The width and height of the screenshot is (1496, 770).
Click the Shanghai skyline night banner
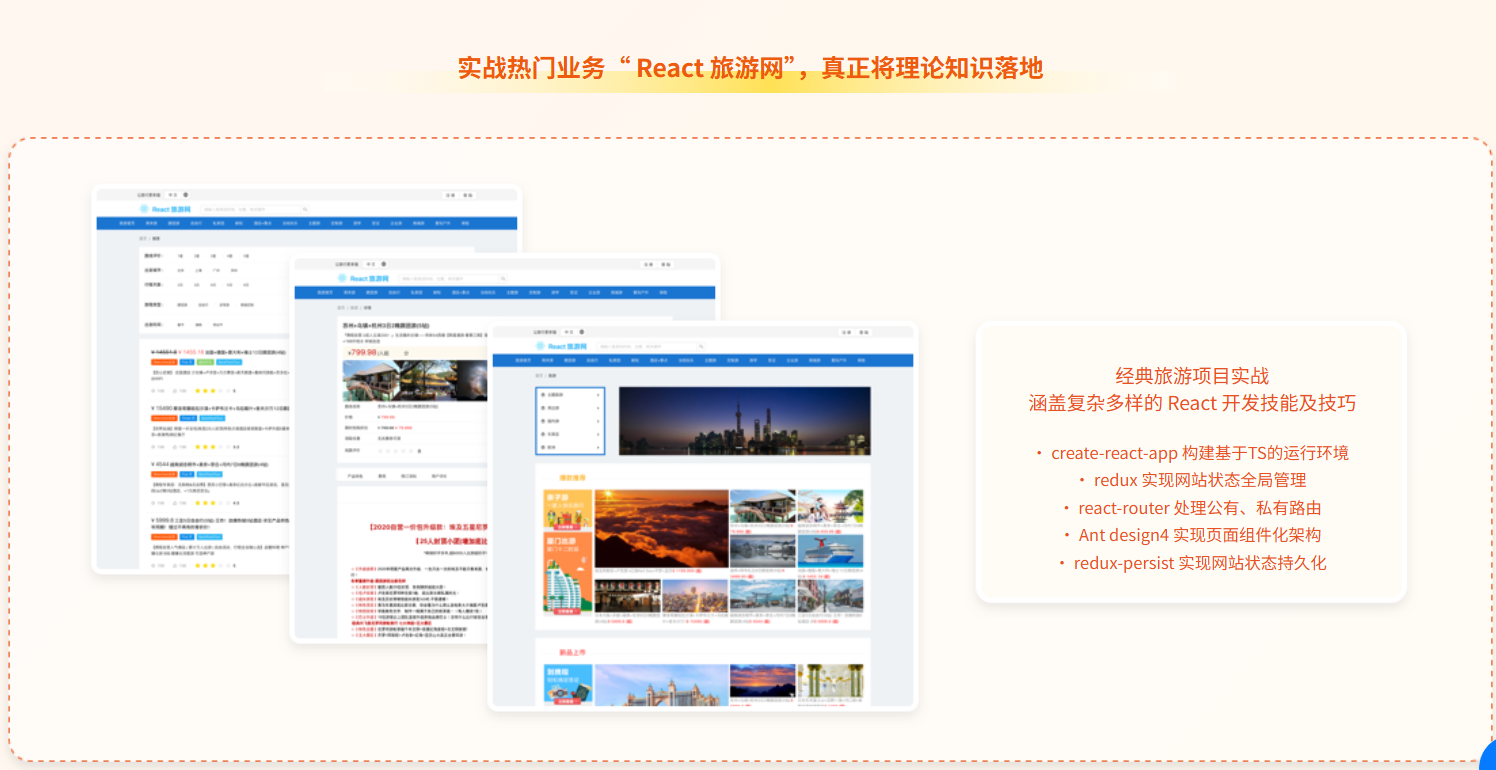tap(744, 420)
